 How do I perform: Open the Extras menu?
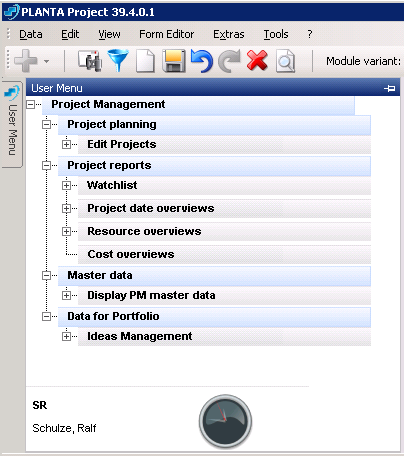point(229,34)
